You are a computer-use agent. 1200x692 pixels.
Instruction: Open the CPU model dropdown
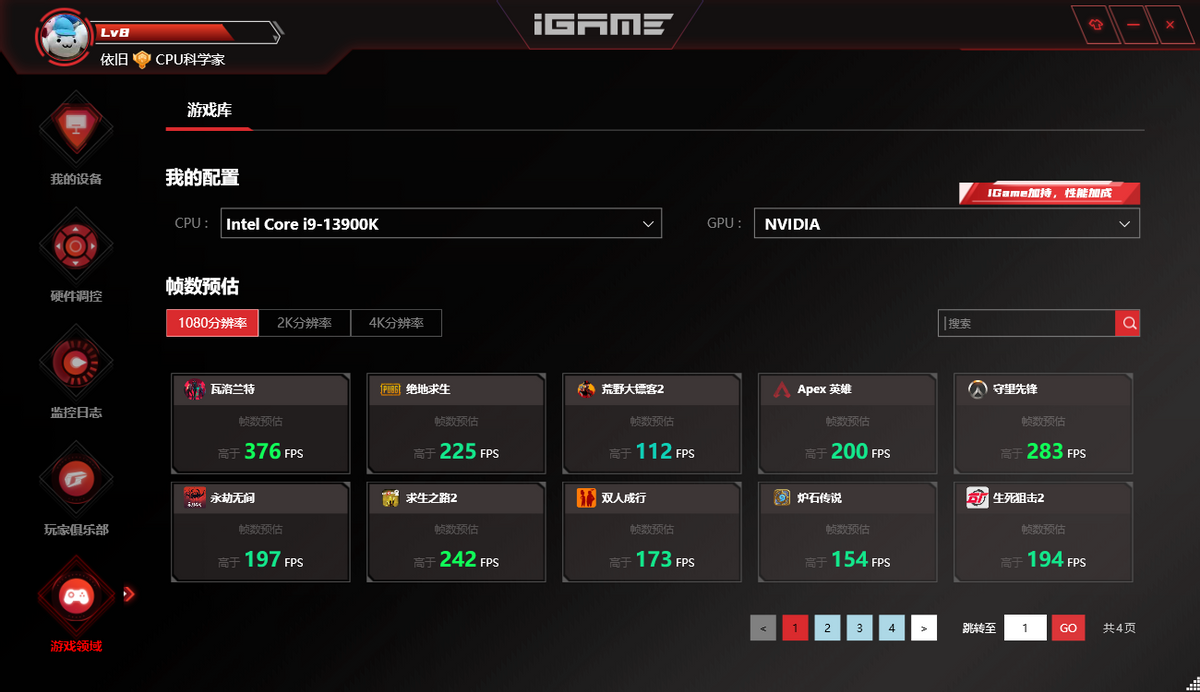(441, 223)
